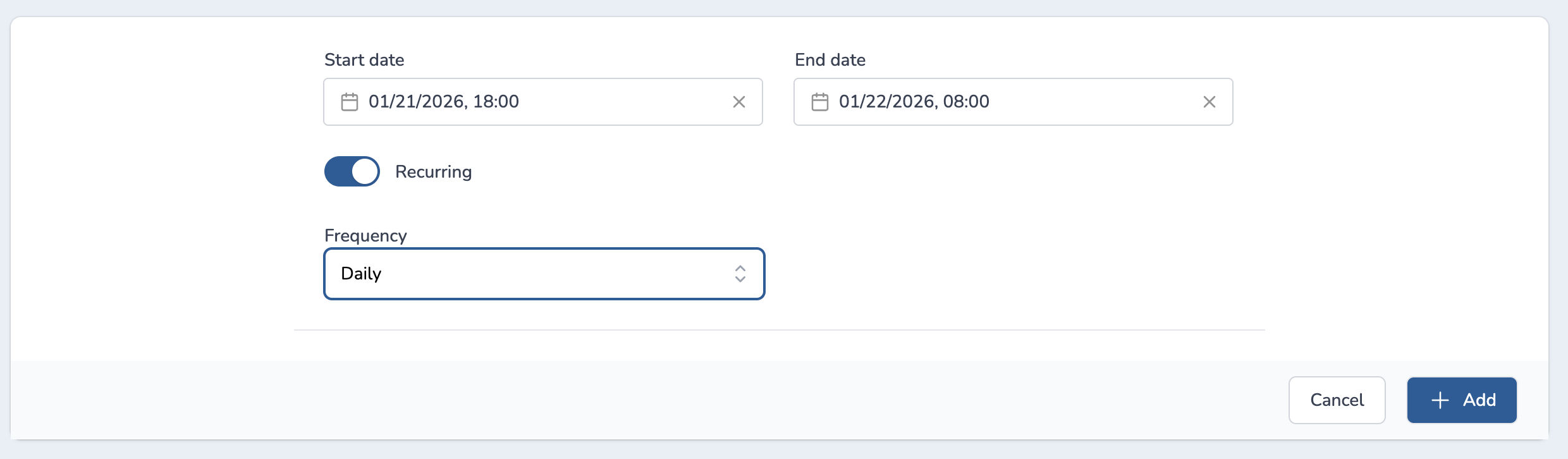
Task: Click the 01/22/2026, 08:00 date text
Action: point(914,102)
